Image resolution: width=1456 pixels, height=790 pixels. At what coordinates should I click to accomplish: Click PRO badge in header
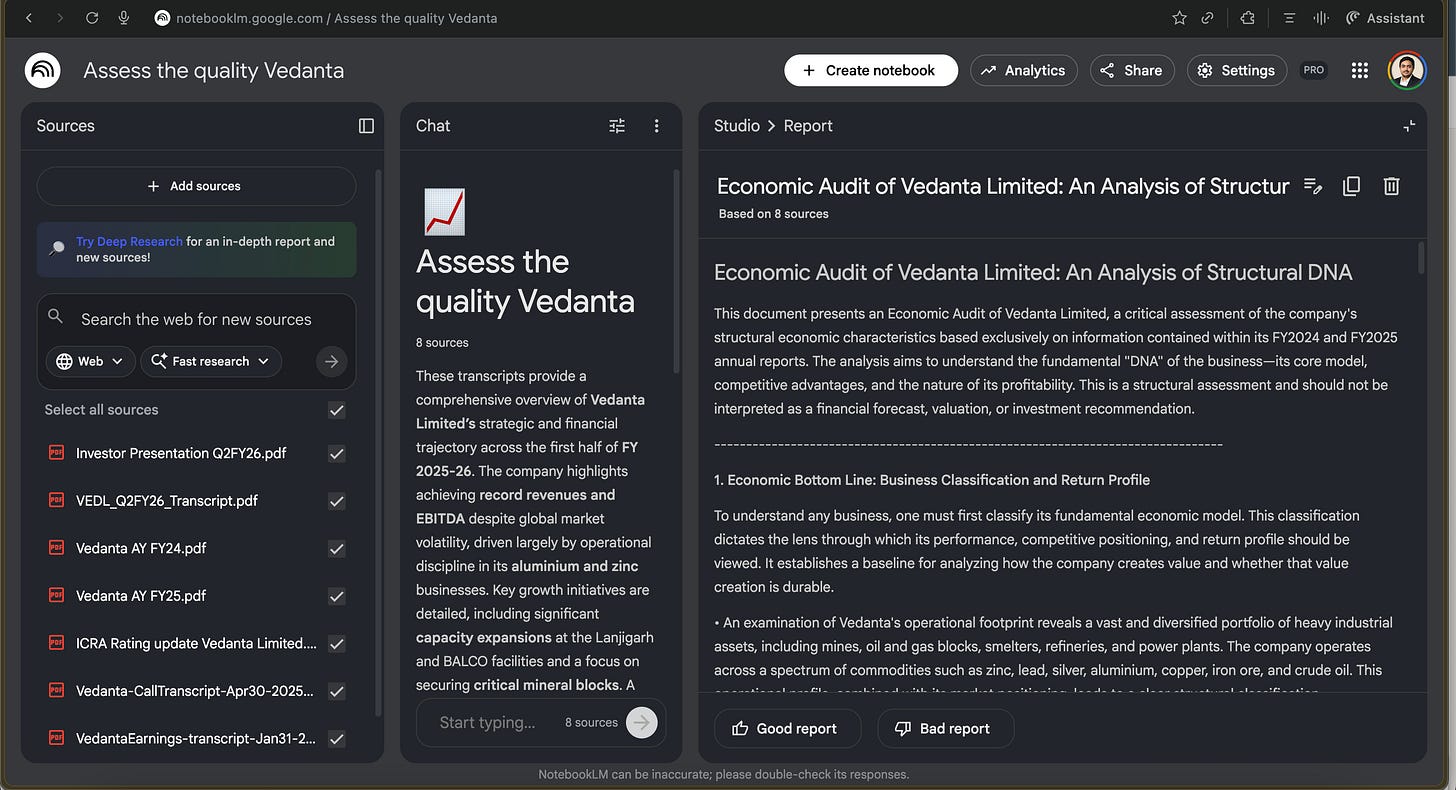(1314, 70)
